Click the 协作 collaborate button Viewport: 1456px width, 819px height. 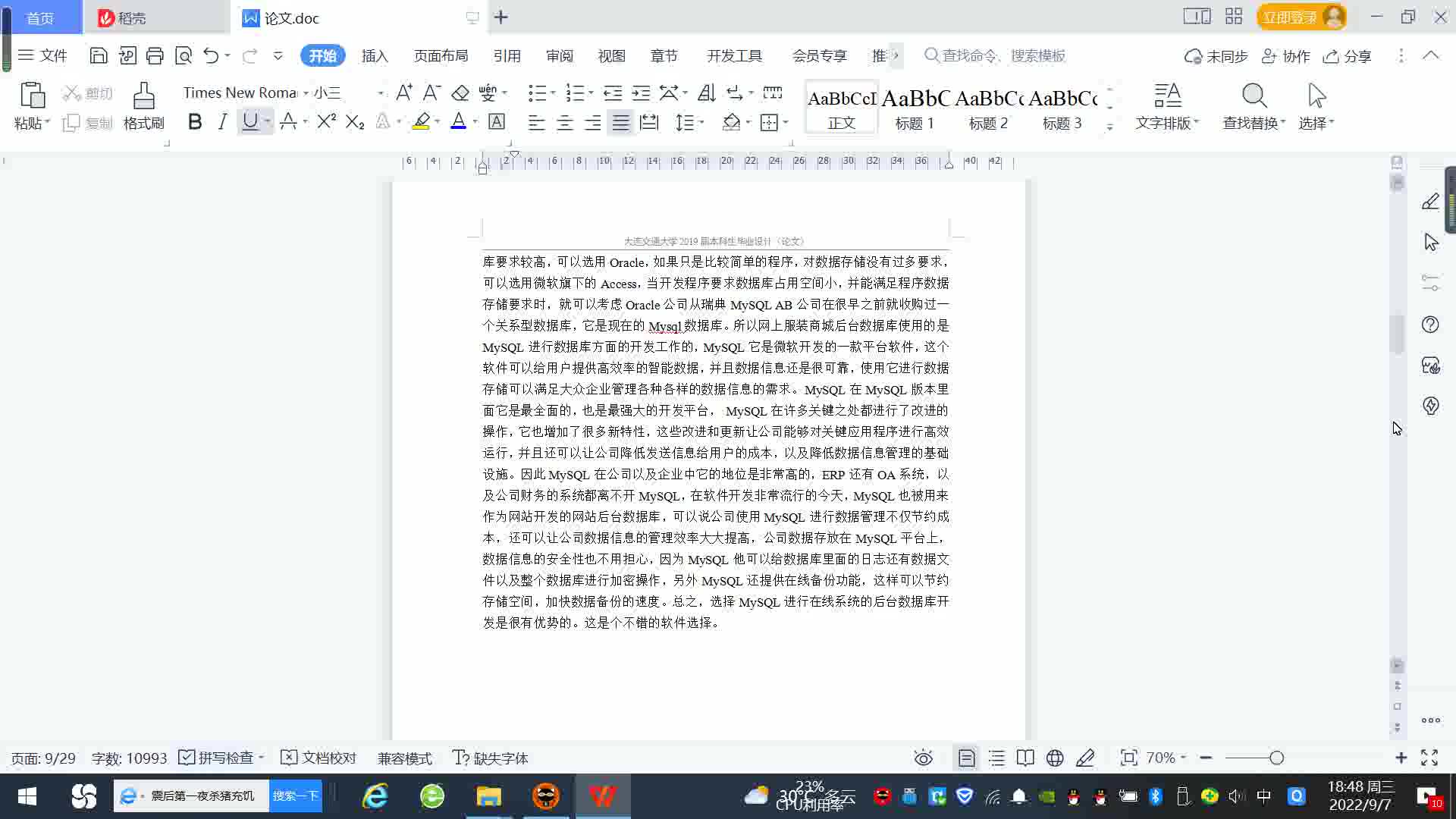click(x=1286, y=56)
